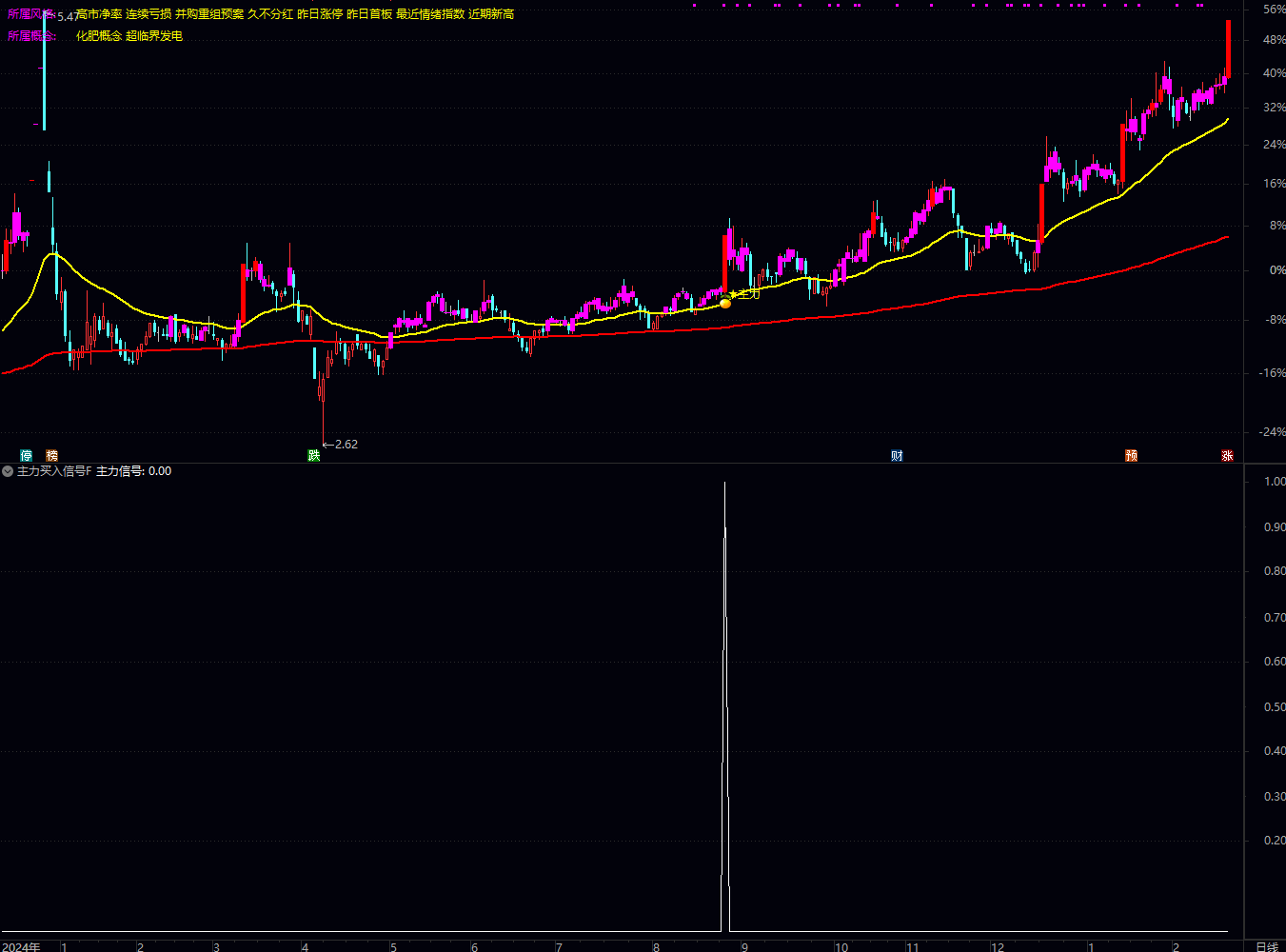Click the 近期新高 style tag
Viewport: 1286px width, 952px height.
pyautogui.click(x=491, y=14)
